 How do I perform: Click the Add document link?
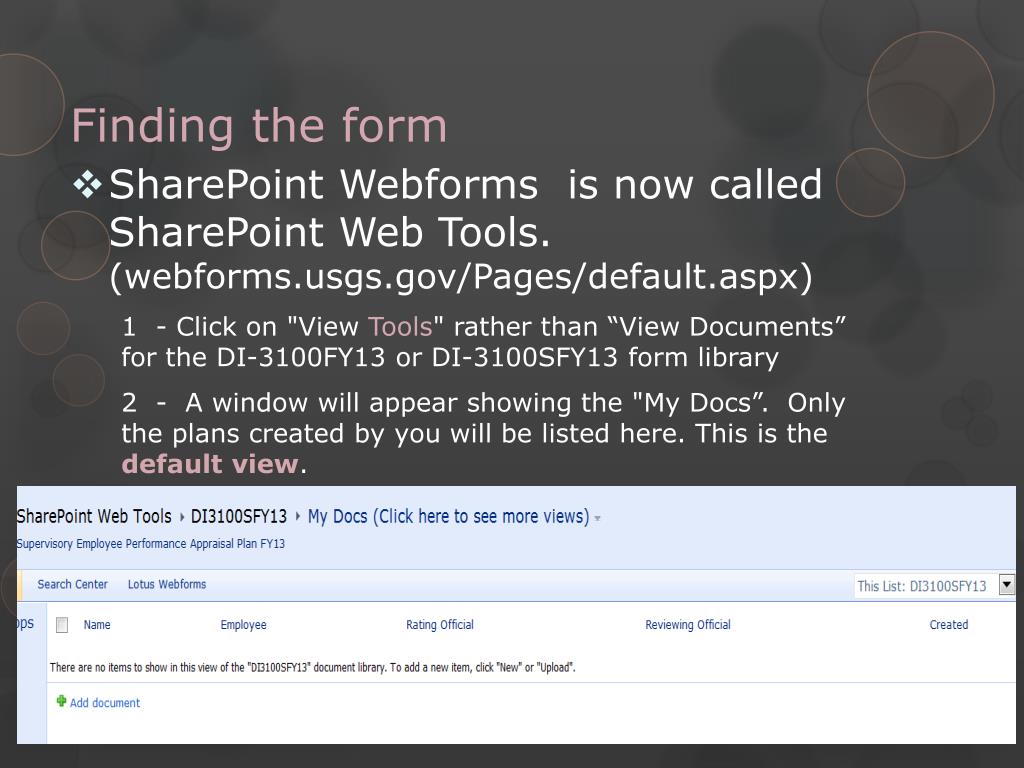click(x=104, y=703)
